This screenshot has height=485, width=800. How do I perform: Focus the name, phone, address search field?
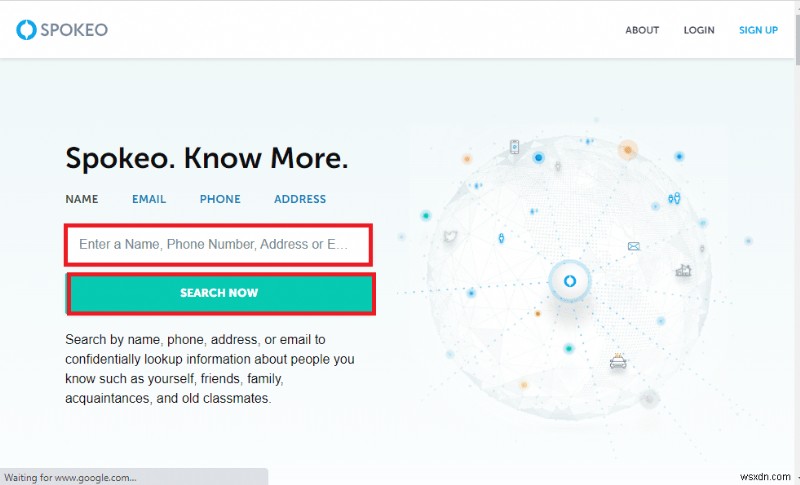pos(218,244)
